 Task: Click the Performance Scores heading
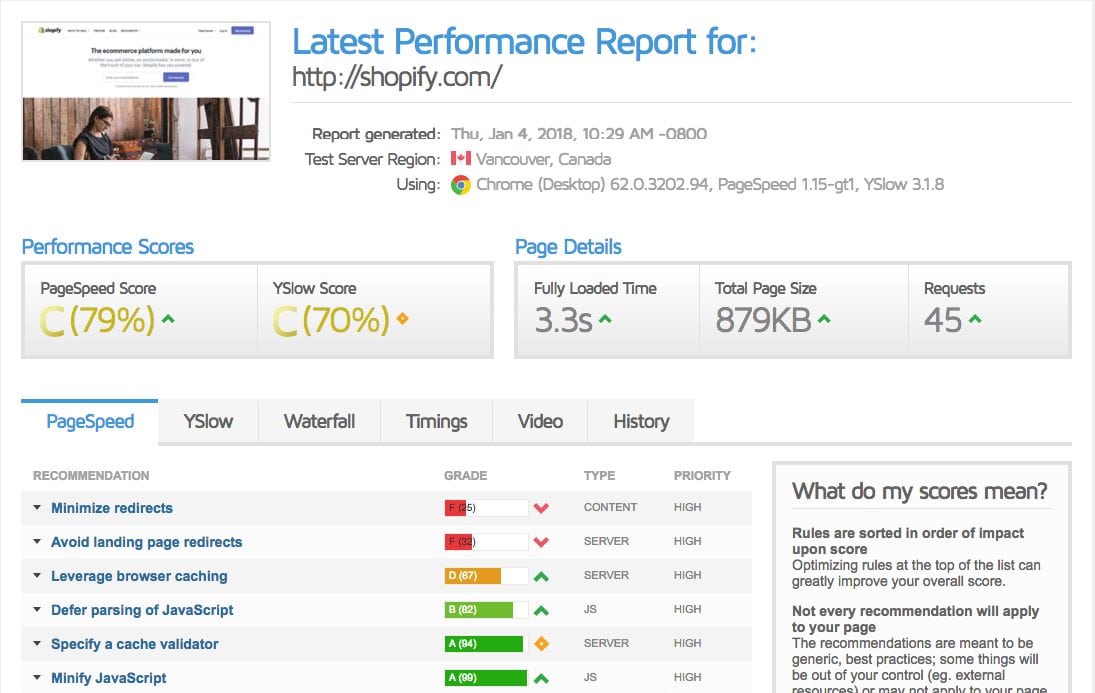(x=108, y=247)
